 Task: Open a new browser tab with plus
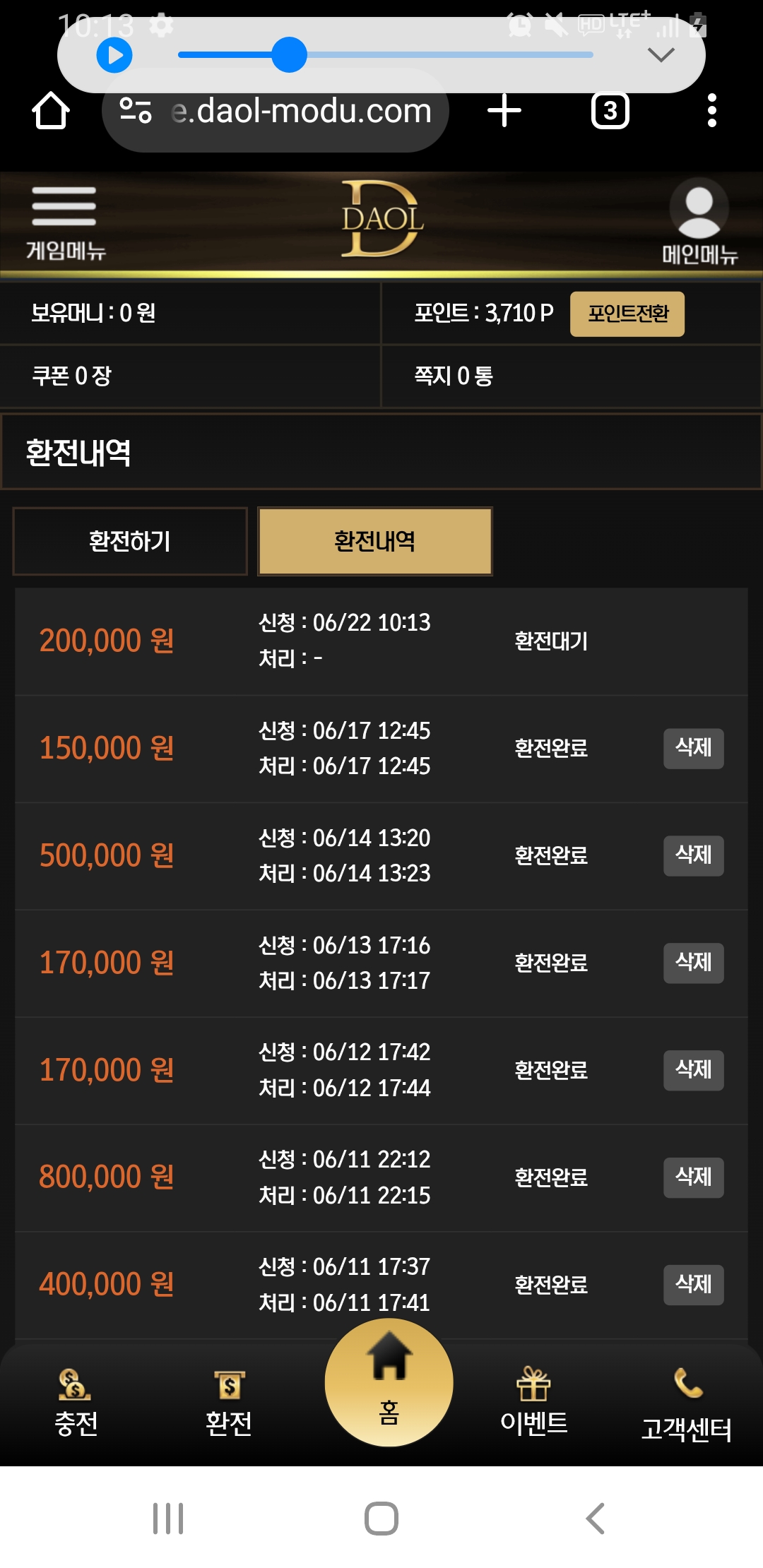click(504, 111)
